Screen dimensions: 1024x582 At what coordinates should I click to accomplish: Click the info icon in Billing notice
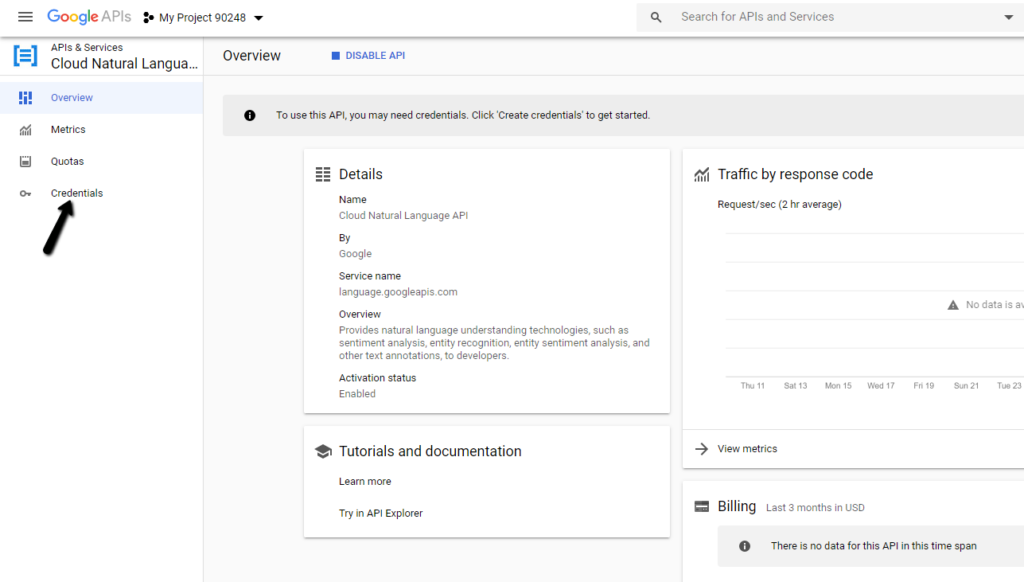click(x=744, y=546)
